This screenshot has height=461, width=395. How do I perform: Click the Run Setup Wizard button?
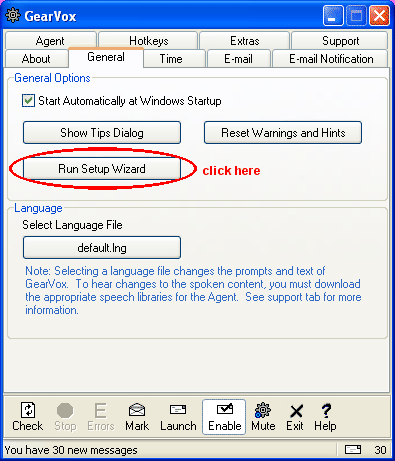point(102,169)
